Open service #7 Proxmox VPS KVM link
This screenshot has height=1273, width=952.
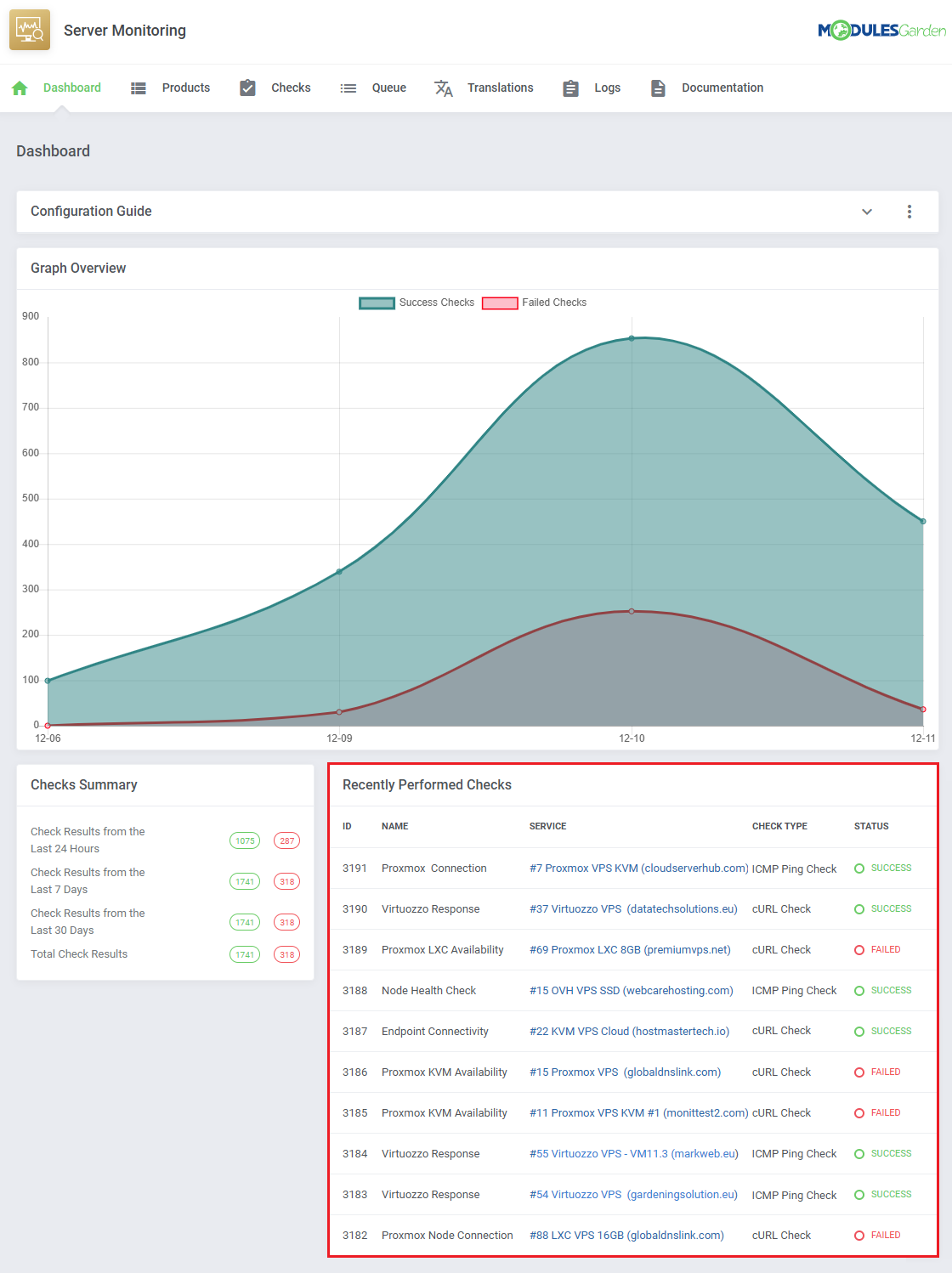point(639,868)
